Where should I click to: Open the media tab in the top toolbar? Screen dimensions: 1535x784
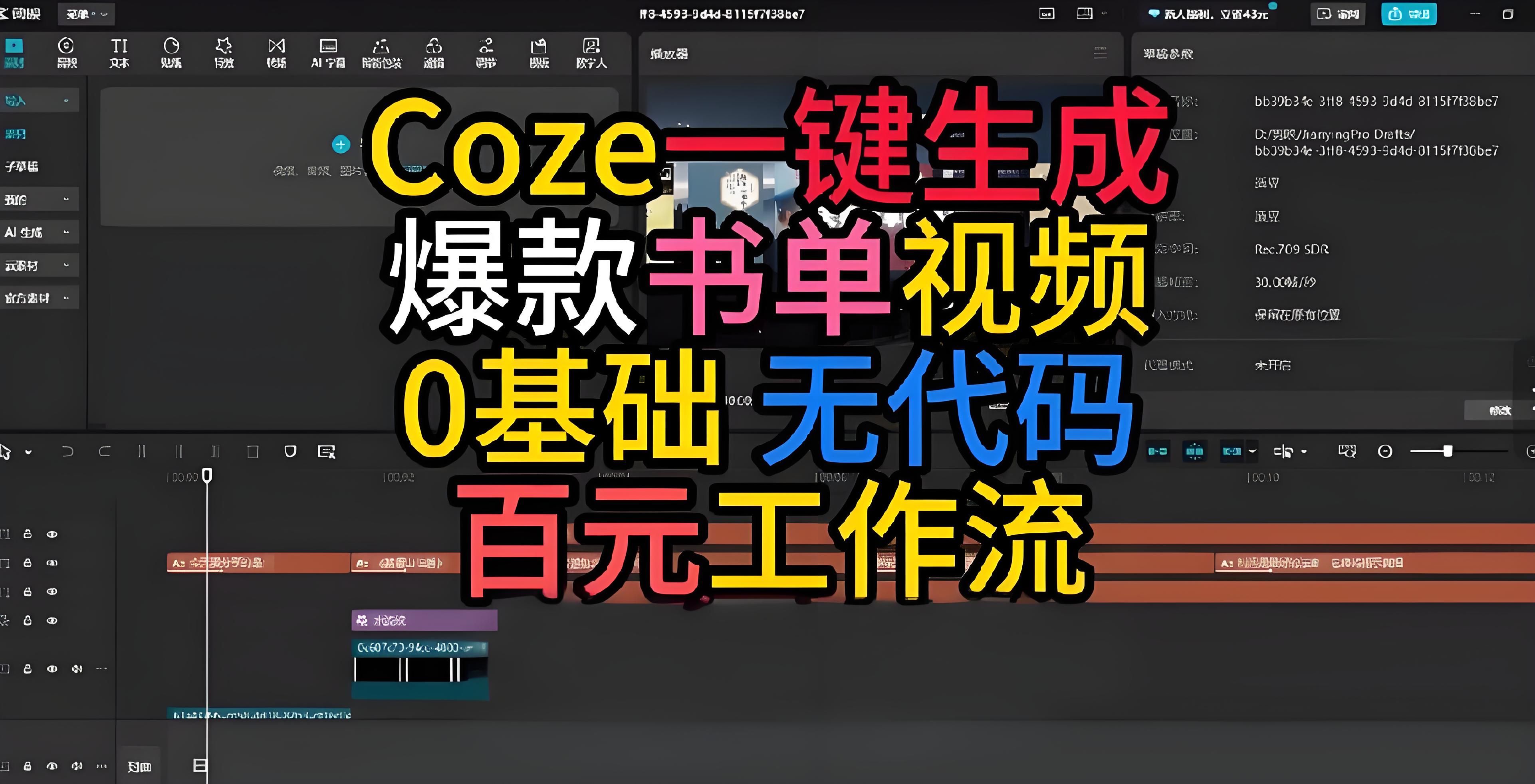[x=14, y=53]
